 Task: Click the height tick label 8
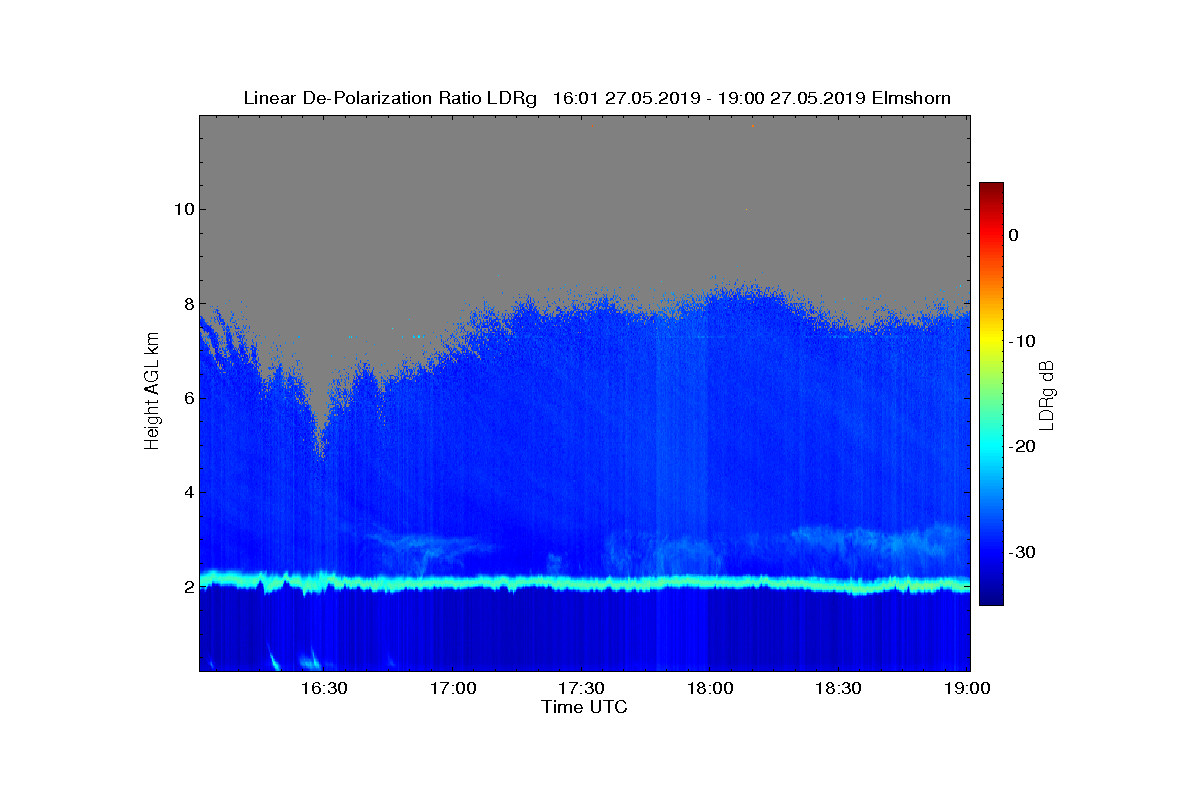coord(188,304)
